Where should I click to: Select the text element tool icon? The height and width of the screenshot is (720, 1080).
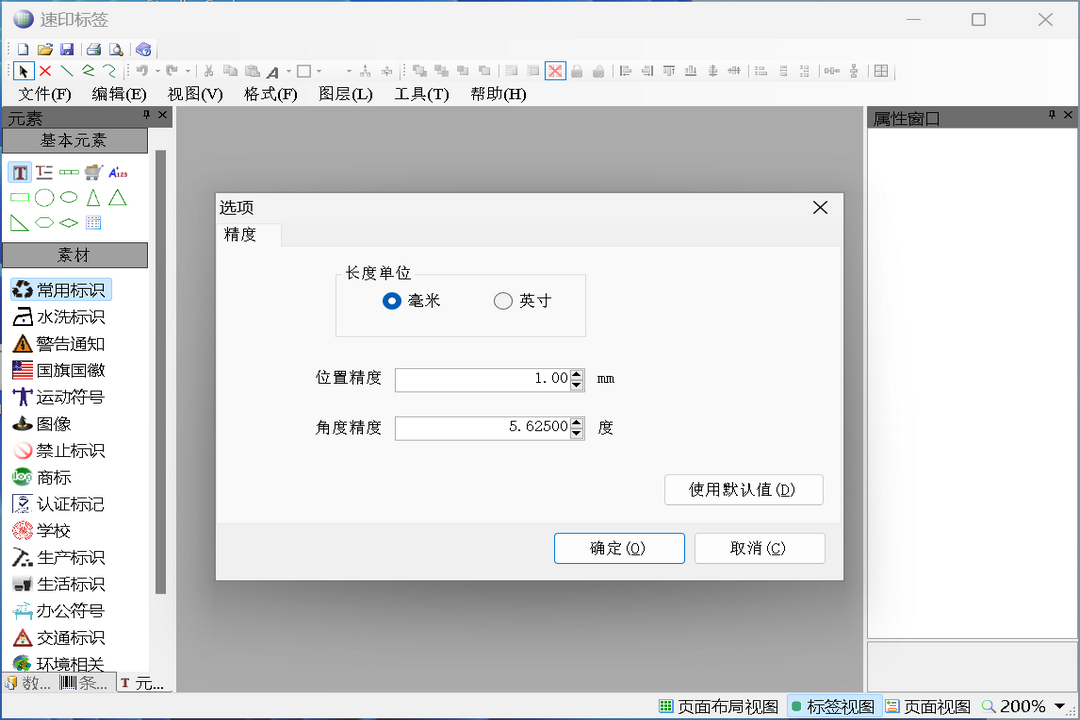pos(20,172)
